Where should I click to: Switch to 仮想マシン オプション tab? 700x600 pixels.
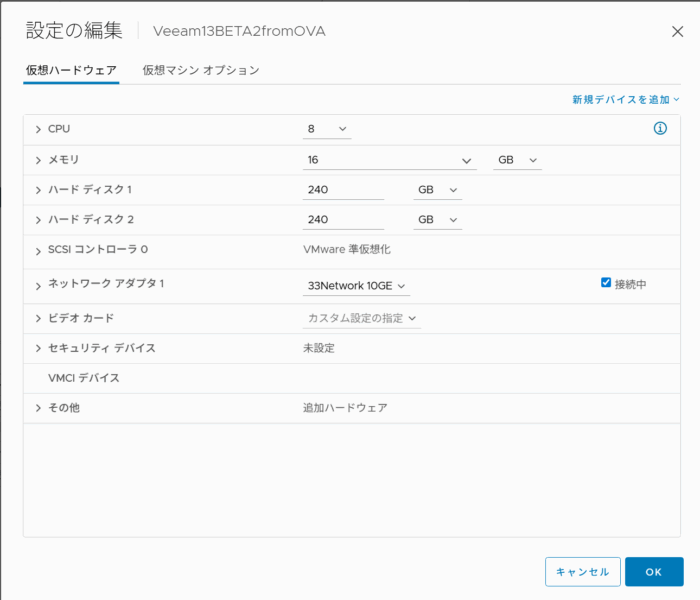point(201,70)
